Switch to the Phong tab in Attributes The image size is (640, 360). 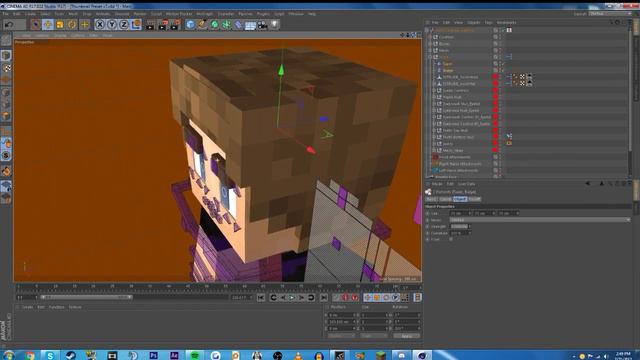point(474,199)
